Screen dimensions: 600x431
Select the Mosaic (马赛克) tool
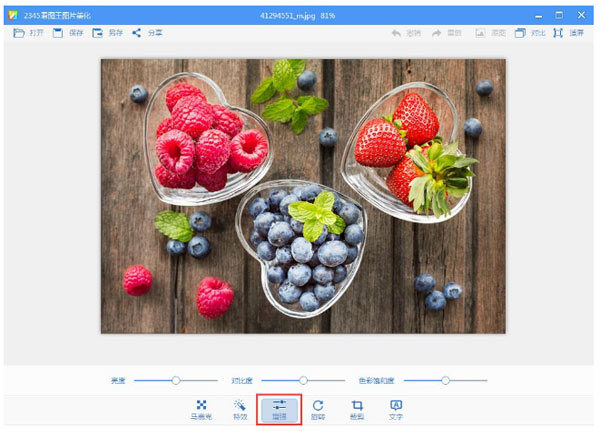[201, 410]
